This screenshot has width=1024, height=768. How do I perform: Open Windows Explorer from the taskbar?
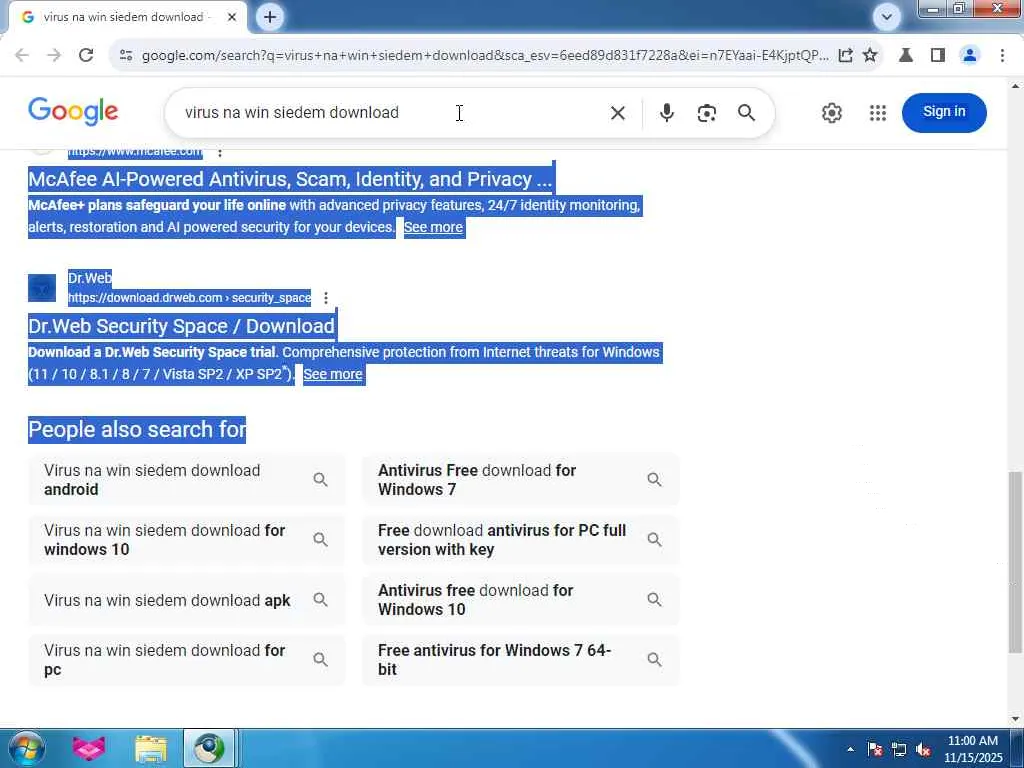coord(151,748)
